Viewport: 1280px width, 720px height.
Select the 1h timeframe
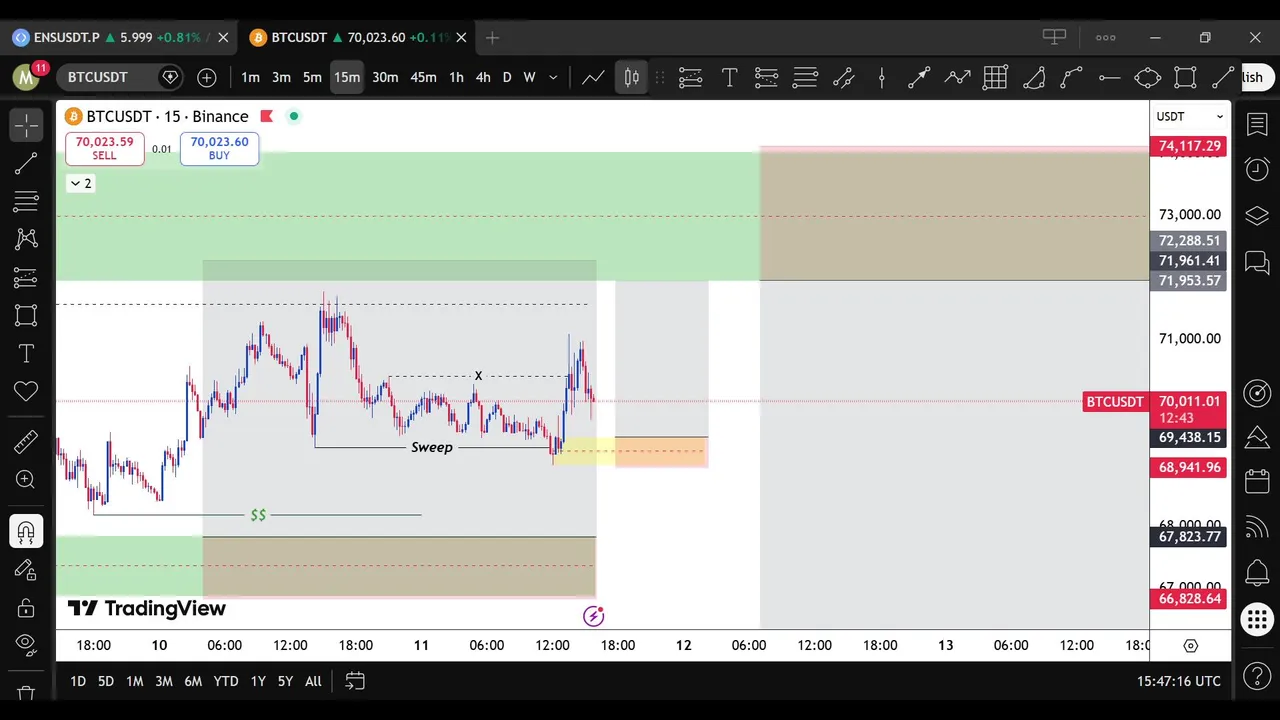point(456,77)
